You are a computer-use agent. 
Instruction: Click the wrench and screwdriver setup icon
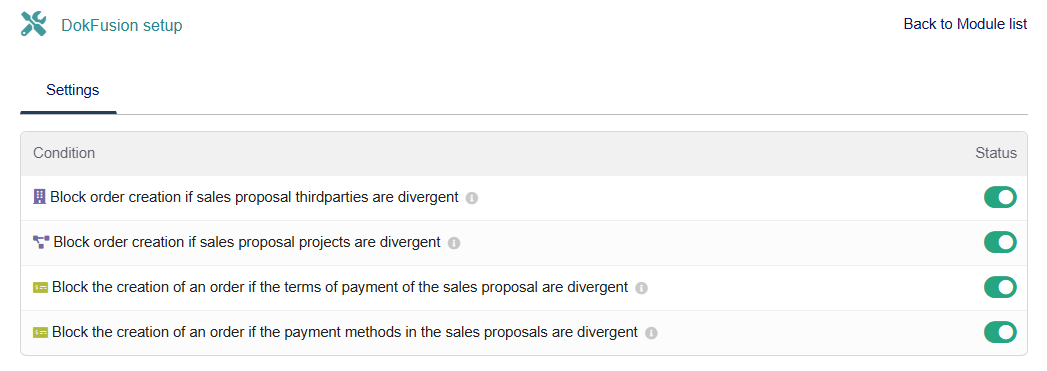coord(33,24)
